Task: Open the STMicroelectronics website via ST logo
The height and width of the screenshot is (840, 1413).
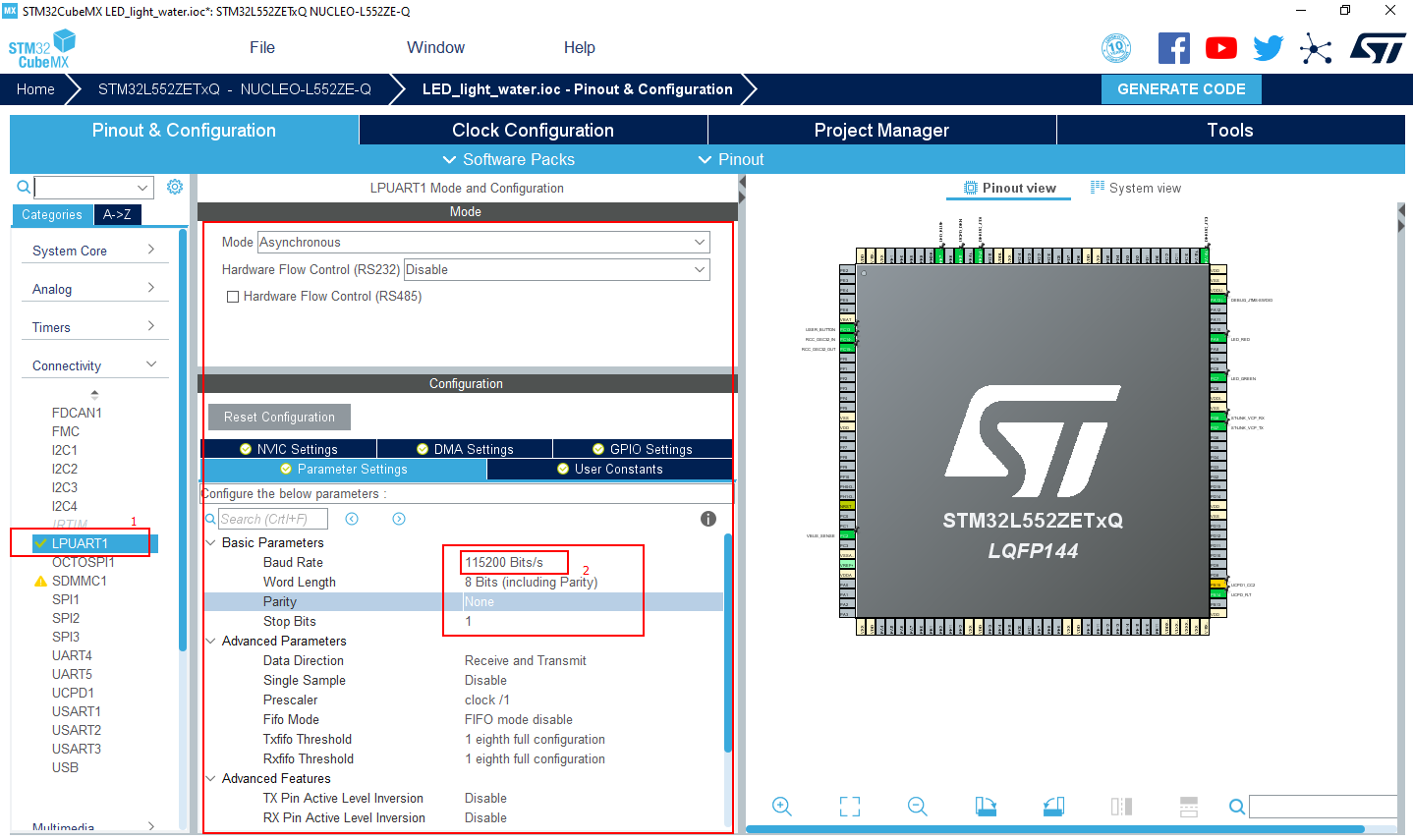Action: 1376,46
